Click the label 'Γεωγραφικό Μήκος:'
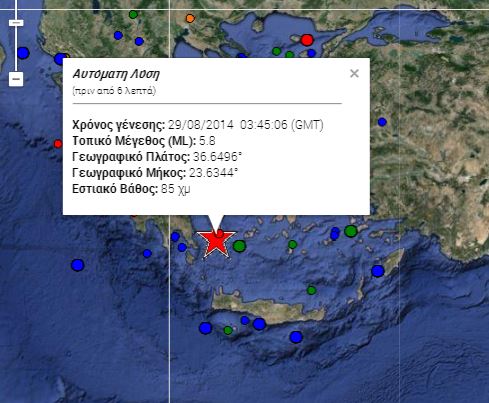The width and height of the screenshot is (489, 403). [x=129, y=173]
